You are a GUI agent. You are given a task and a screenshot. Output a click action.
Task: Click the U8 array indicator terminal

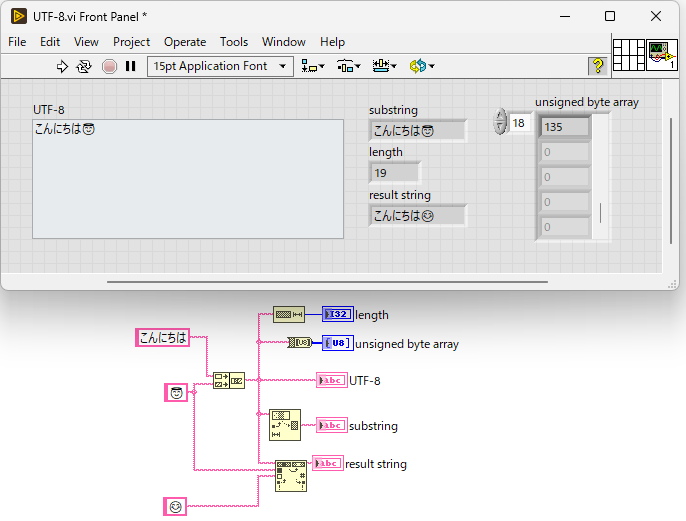[338, 343]
